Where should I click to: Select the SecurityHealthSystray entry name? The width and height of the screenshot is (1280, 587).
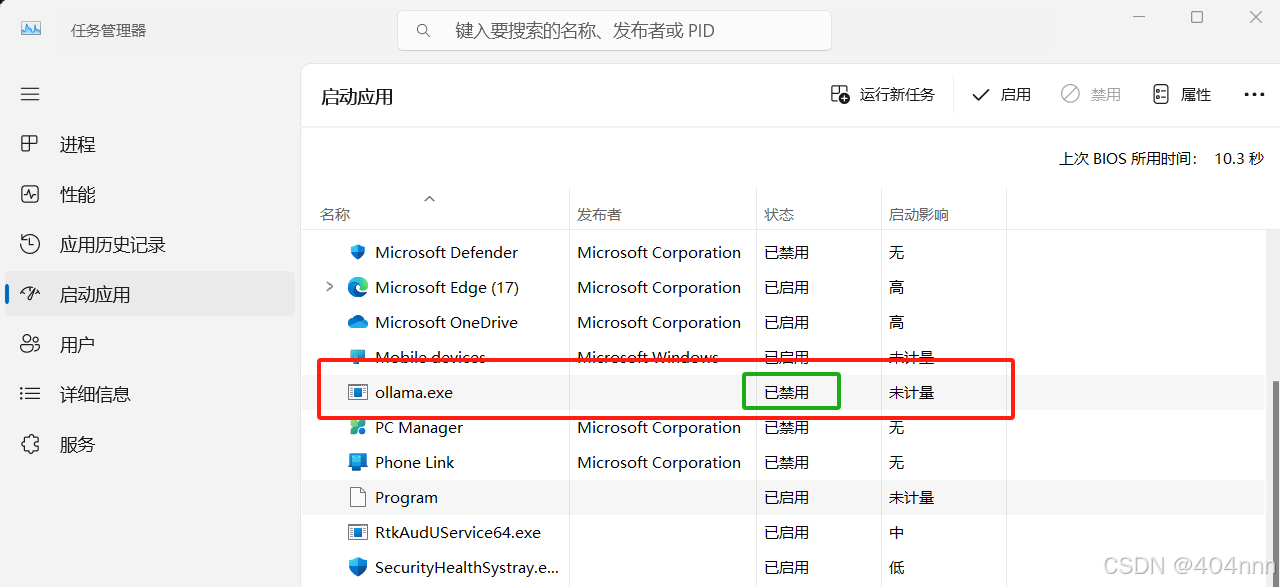pyautogui.click(x=467, y=567)
